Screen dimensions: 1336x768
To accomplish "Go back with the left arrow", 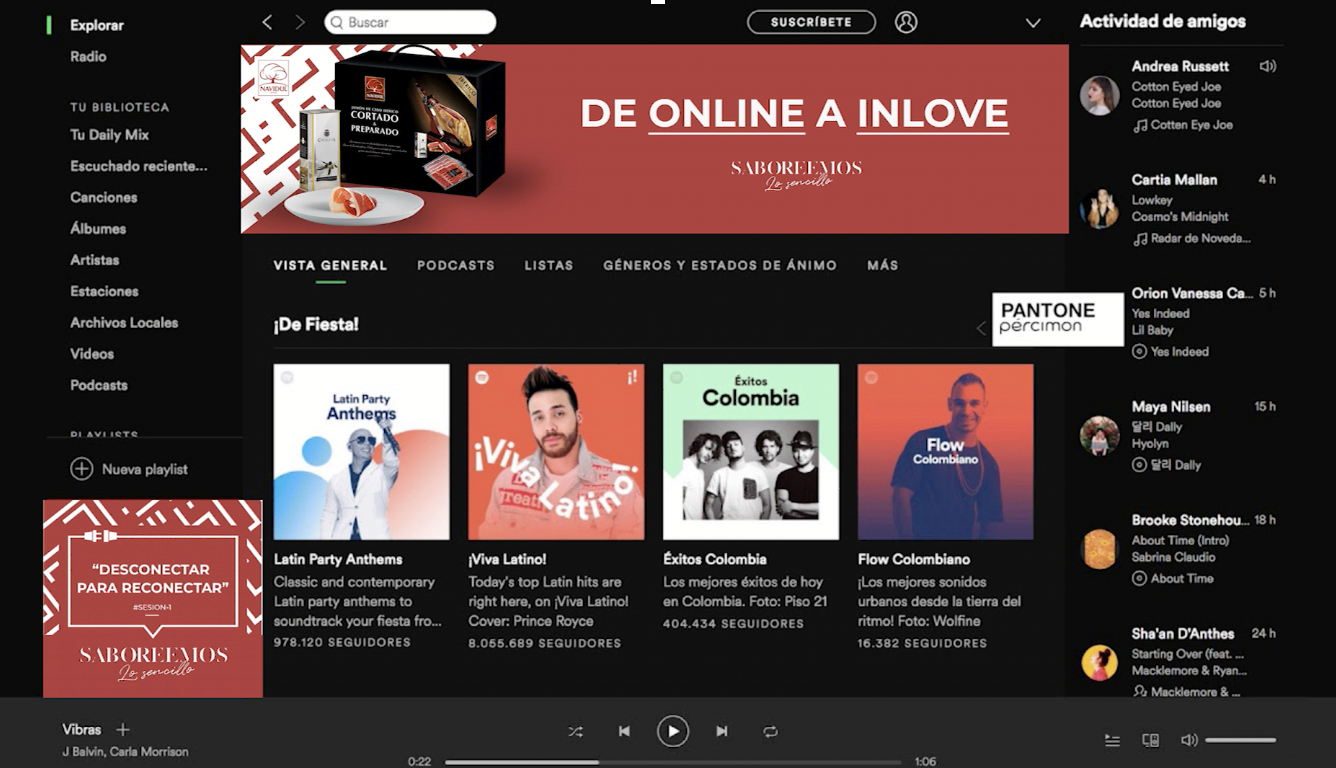I will click(267, 22).
